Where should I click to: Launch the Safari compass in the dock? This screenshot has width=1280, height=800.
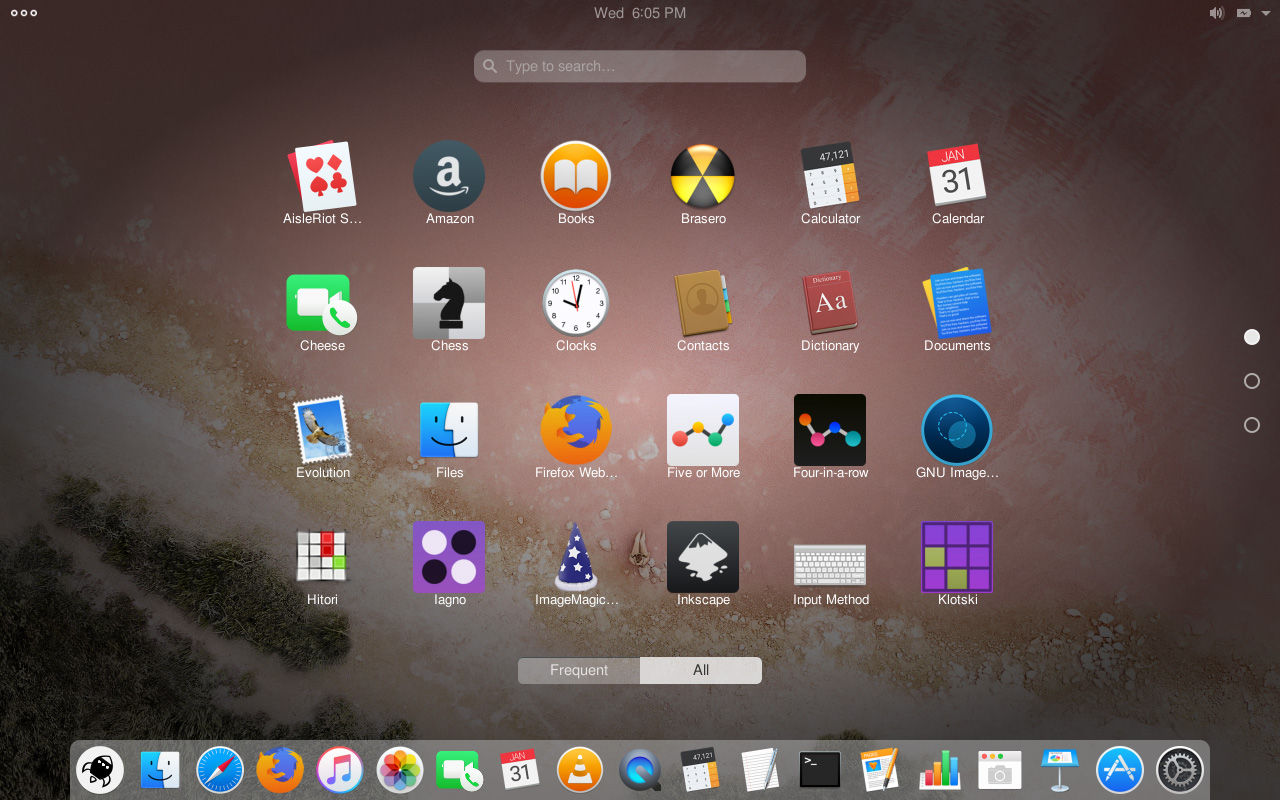pyautogui.click(x=220, y=770)
